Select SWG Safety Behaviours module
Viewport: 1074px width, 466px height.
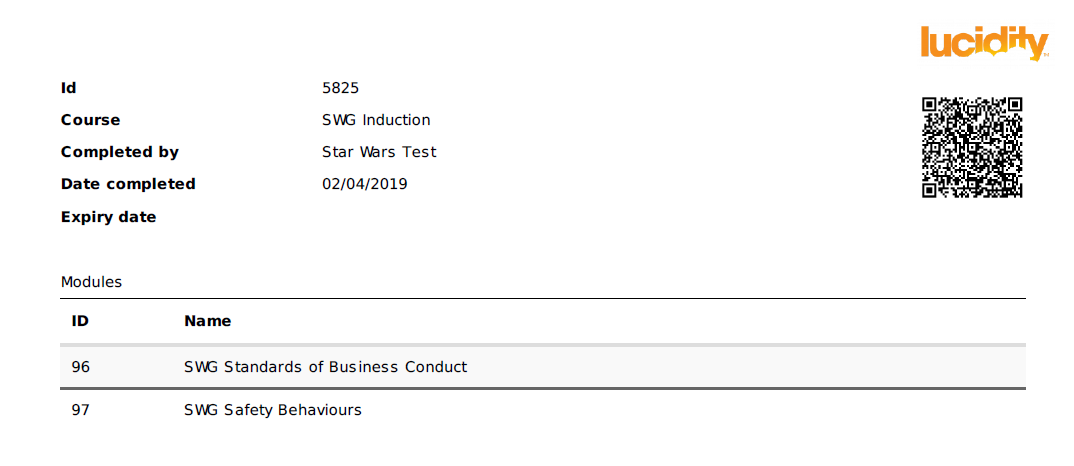click(273, 410)
